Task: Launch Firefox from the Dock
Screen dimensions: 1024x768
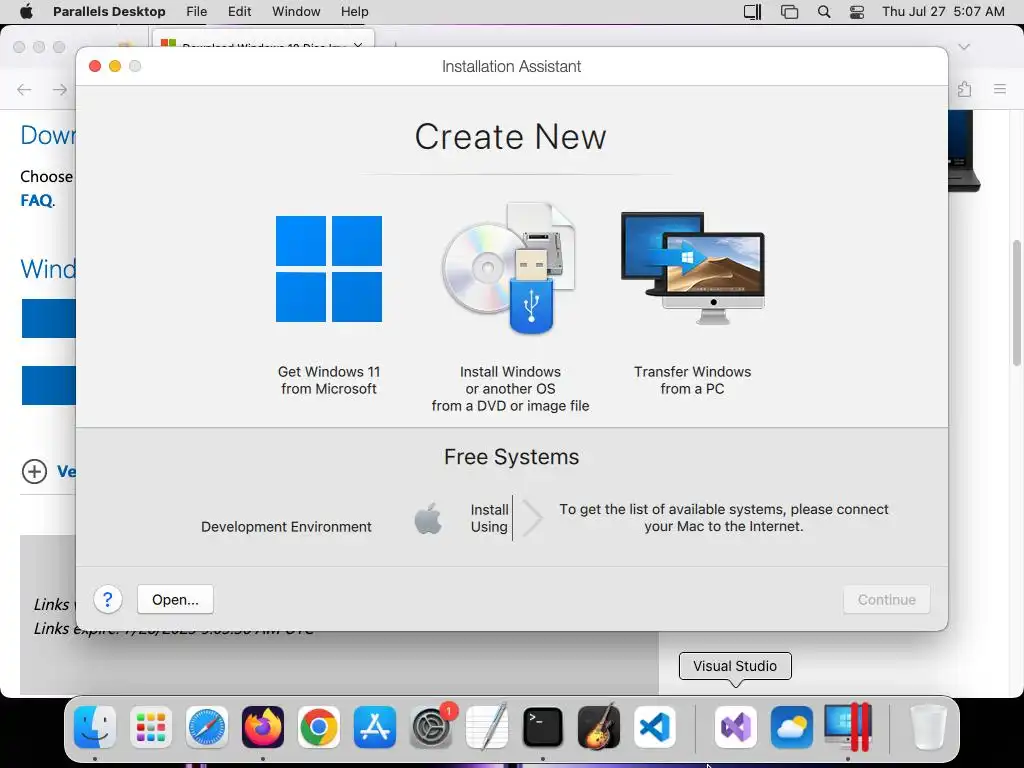Action: click(263, 727)
